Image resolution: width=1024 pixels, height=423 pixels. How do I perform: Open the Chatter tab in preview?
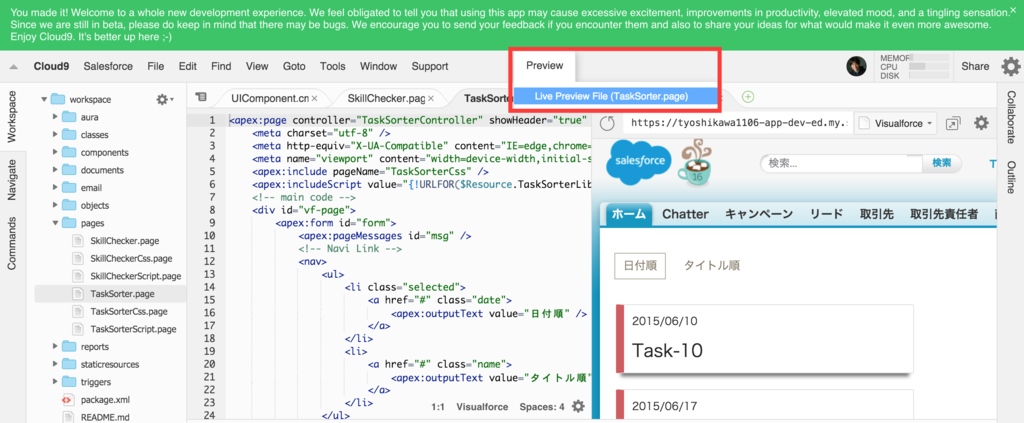tap(685, 214)
